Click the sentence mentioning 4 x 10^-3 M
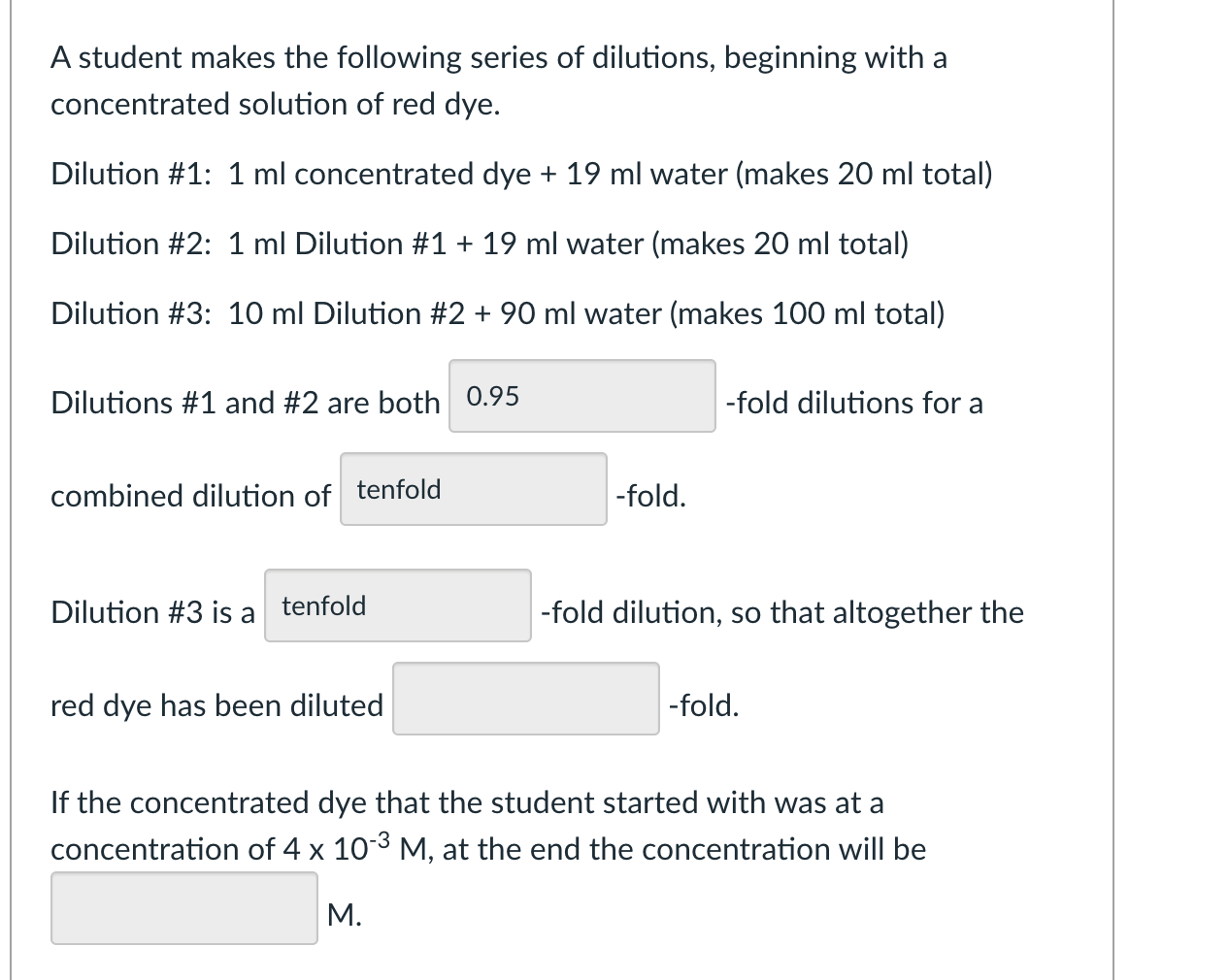Image resolution: width=1229 pixels, height=980 pixels. [485, 848]
